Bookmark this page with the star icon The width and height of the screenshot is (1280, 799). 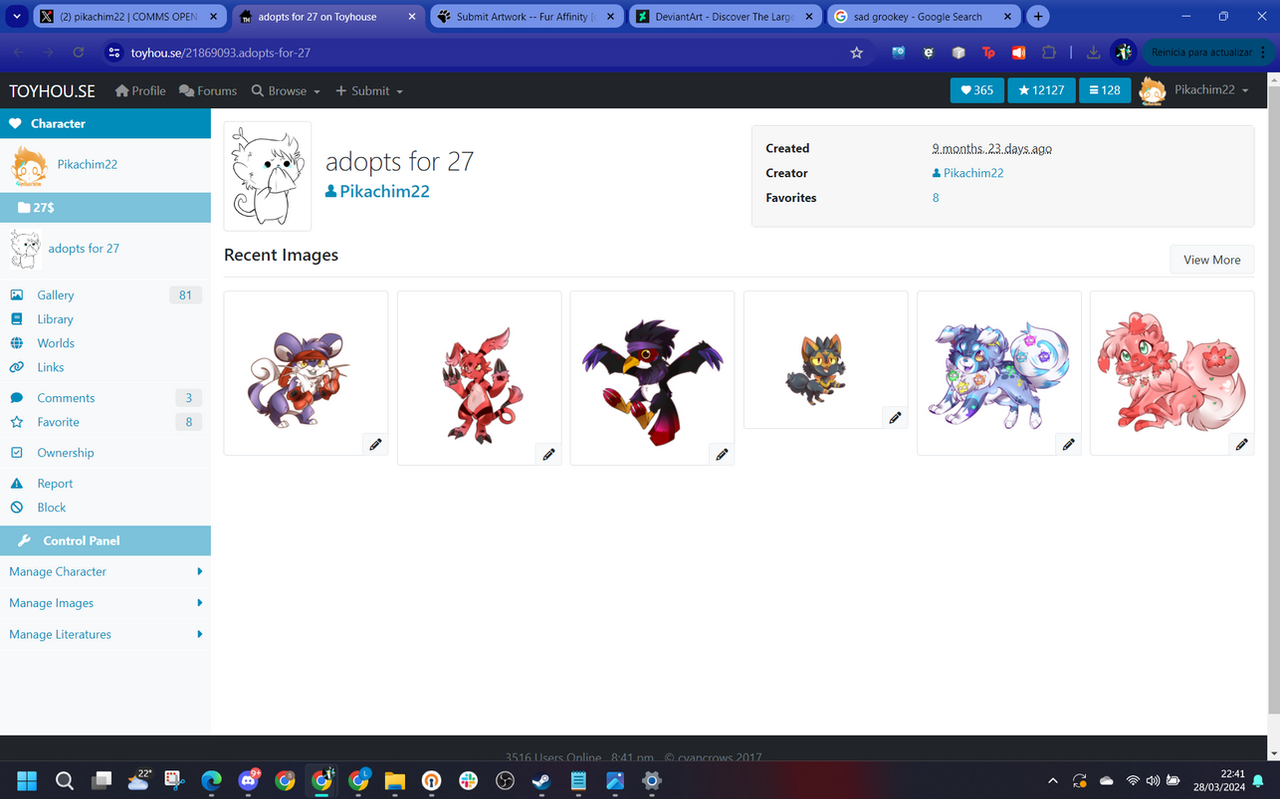(x=856, y=53)
